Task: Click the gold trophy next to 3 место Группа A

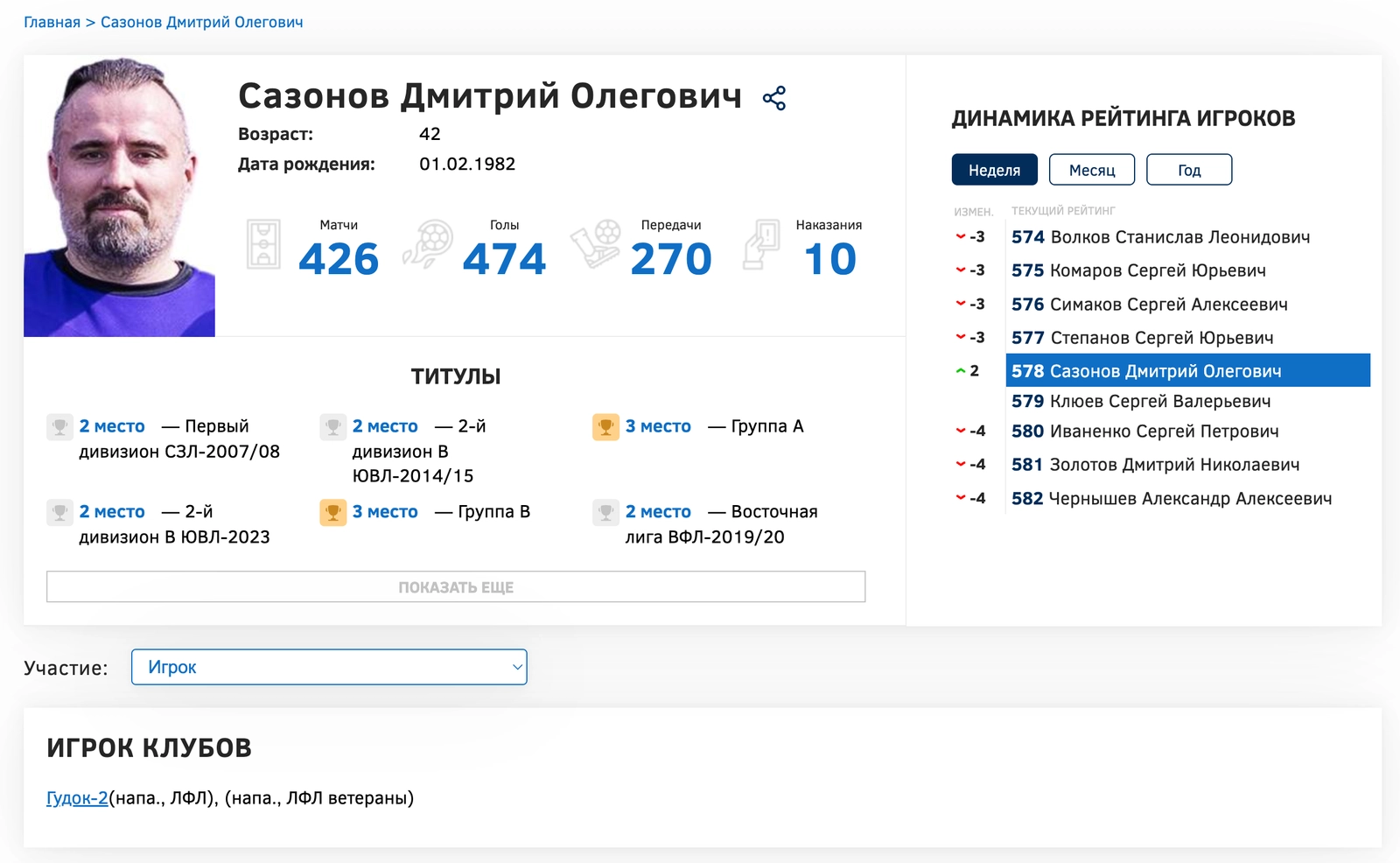Action: click(x=604, y=426)
